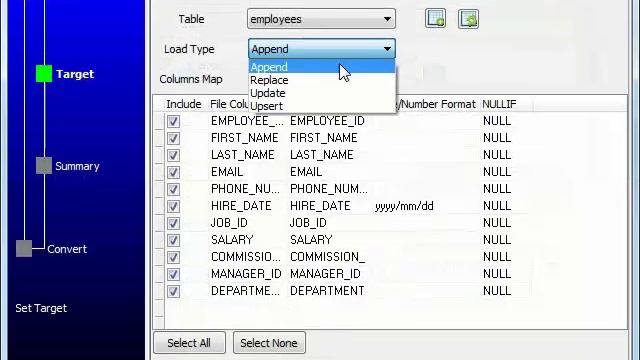The width and height of the screenshot is (640, 360).
Task: Select the HIRE_DATE table column cell
Action: coord(320,206)
